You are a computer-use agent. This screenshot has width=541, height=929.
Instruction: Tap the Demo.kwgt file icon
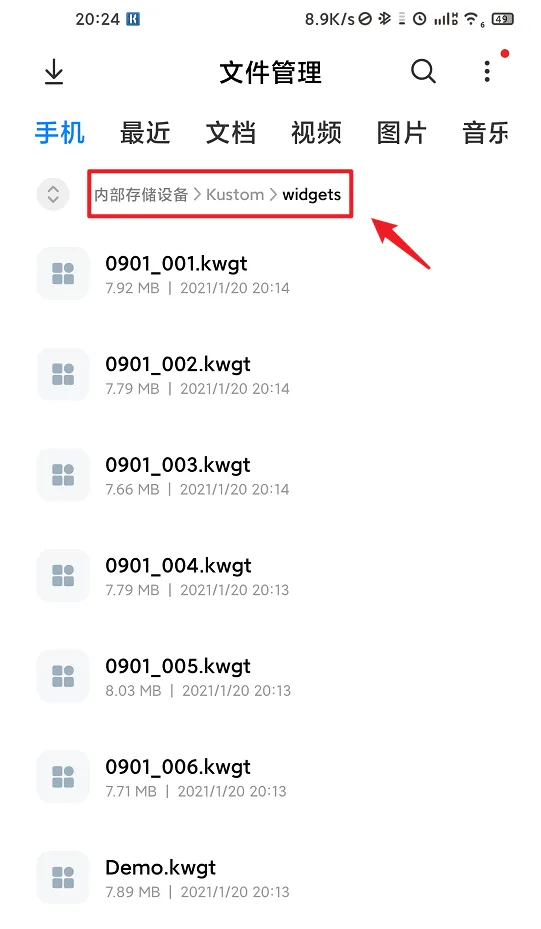coord(63,877)
